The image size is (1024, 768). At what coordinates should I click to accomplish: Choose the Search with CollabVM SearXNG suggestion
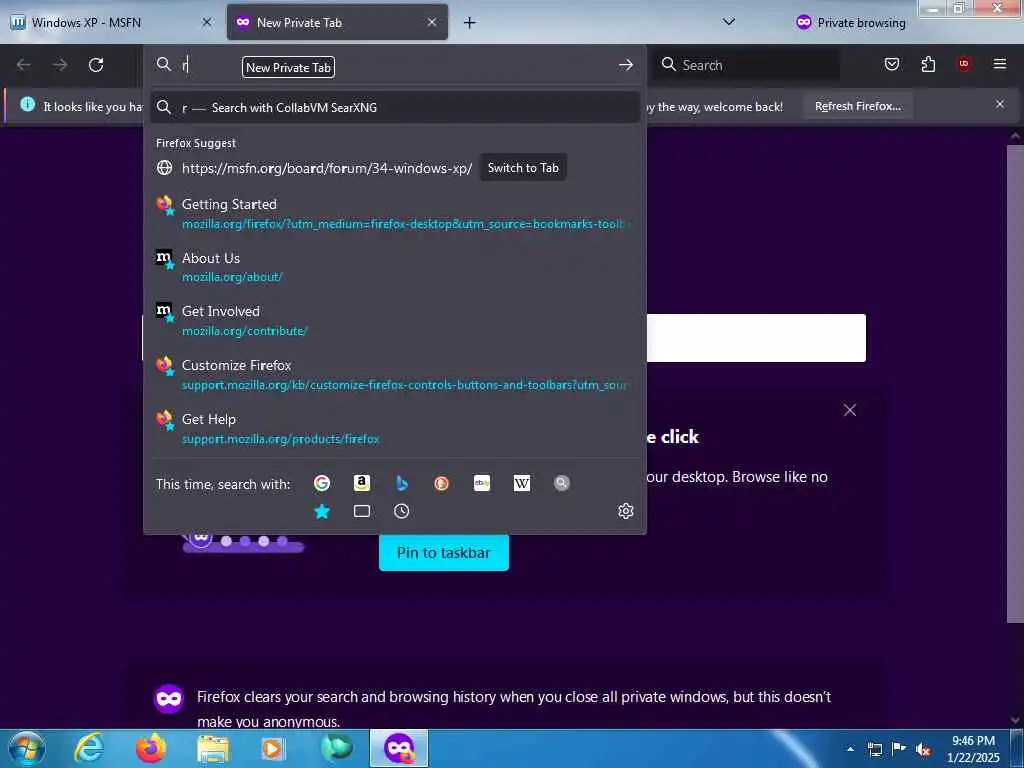(x=394, y=108)
